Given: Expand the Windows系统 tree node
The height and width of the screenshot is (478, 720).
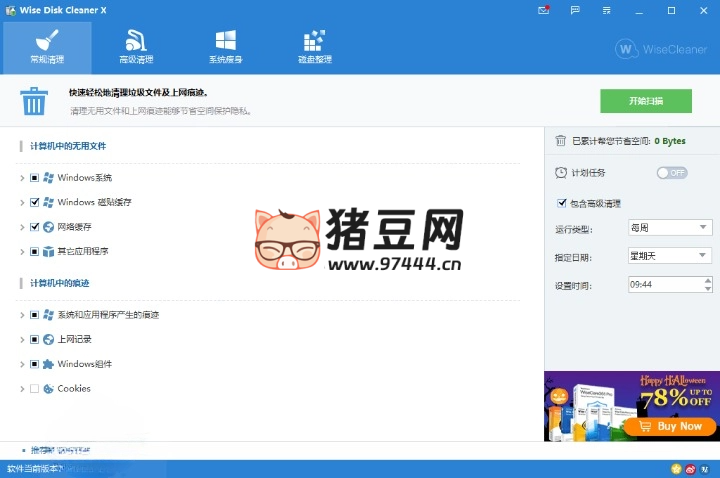Looking at the screenshot, I should tap(22, 178).
